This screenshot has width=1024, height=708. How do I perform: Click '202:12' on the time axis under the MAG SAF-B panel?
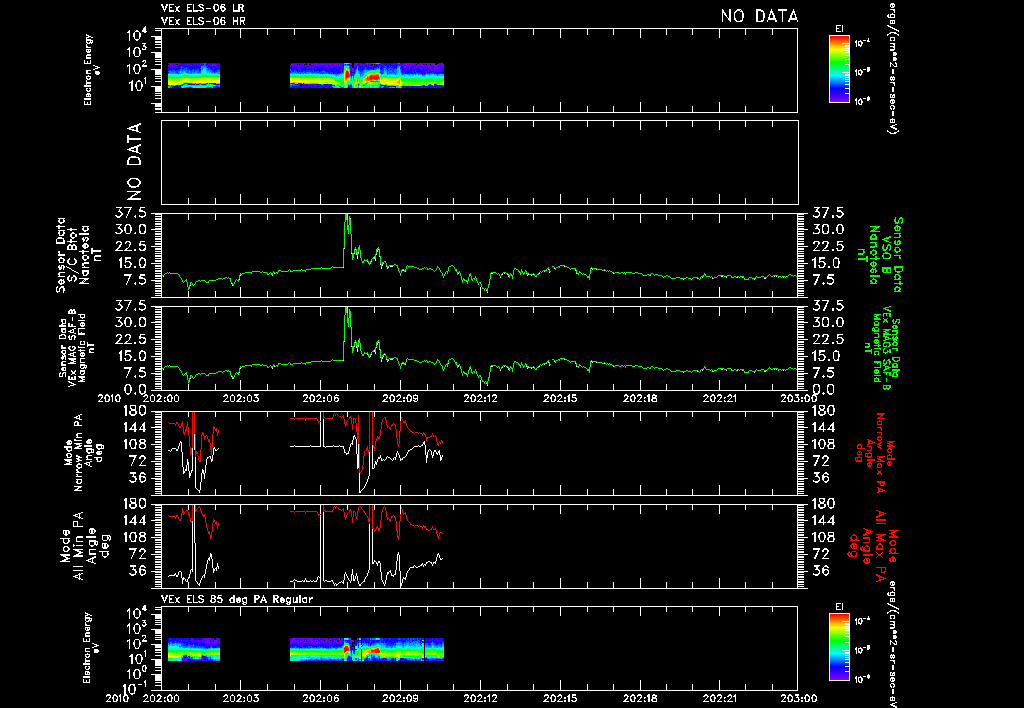480,398
